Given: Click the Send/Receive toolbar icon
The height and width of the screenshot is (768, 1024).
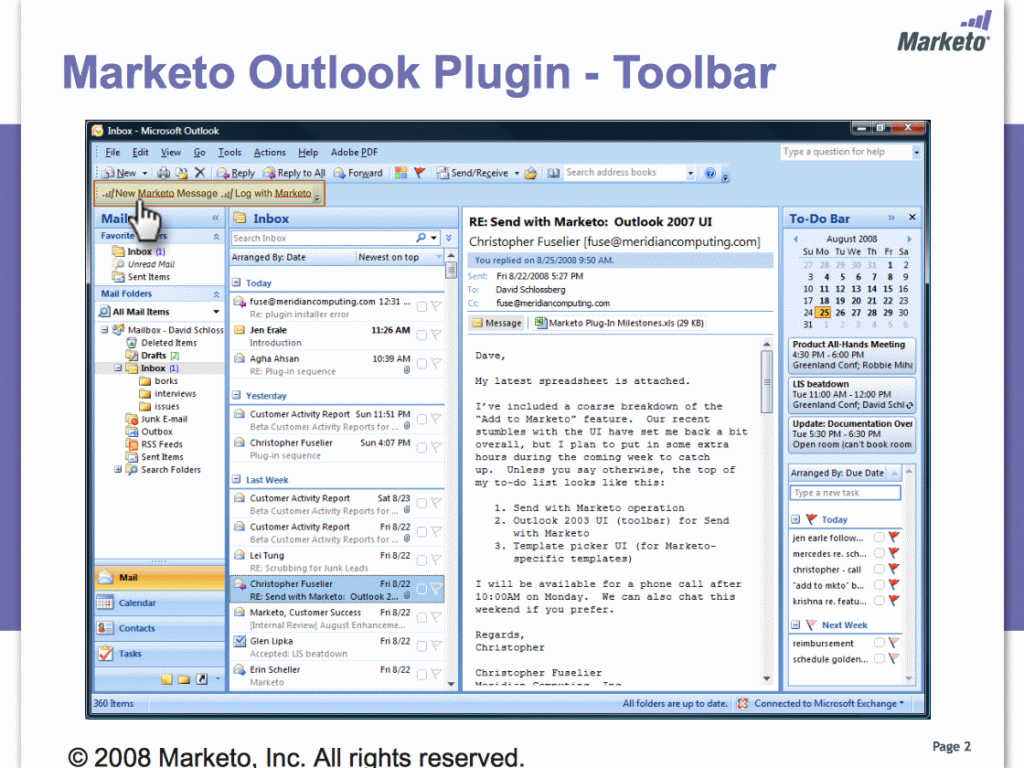Looking at the screenshot, I should click(x=476, y=172).
